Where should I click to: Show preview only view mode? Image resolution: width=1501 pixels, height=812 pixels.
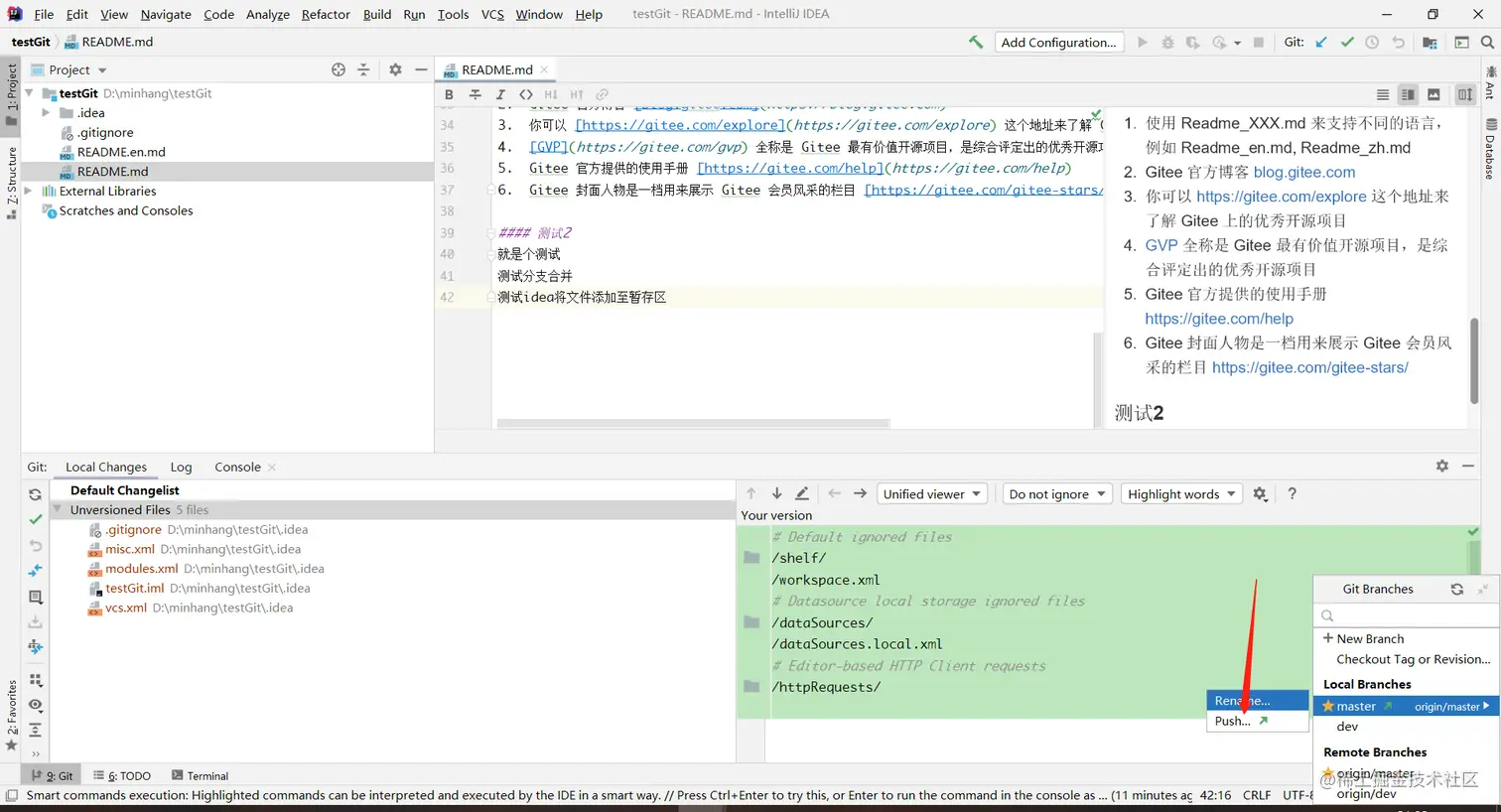(1433, 94)
